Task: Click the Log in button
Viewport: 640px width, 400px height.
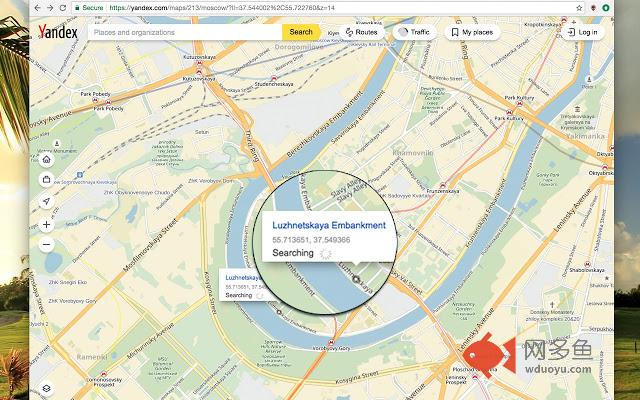Action: (581, 32)
